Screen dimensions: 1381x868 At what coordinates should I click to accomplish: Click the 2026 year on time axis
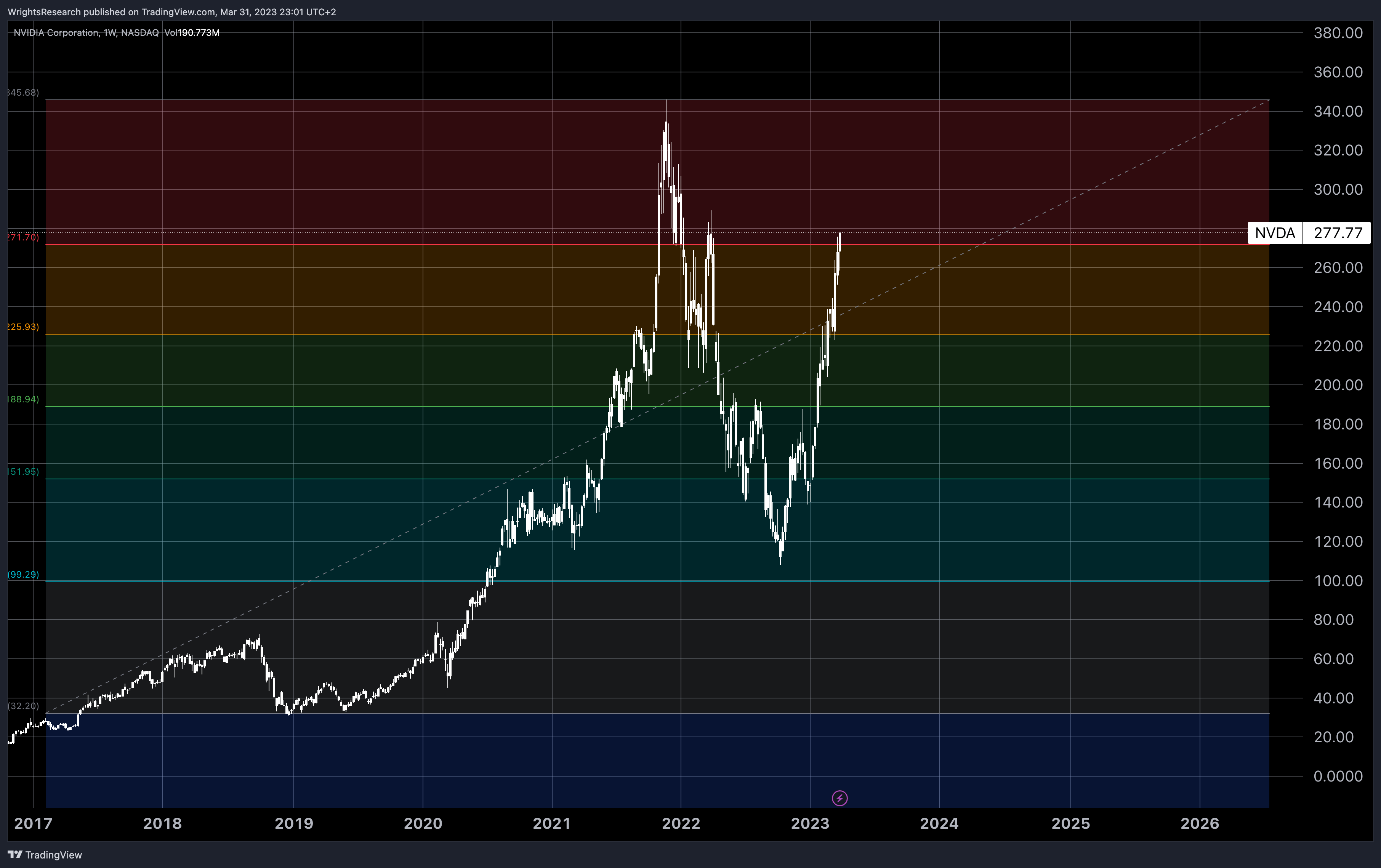pyautogui.click(x=1199, y=824)
